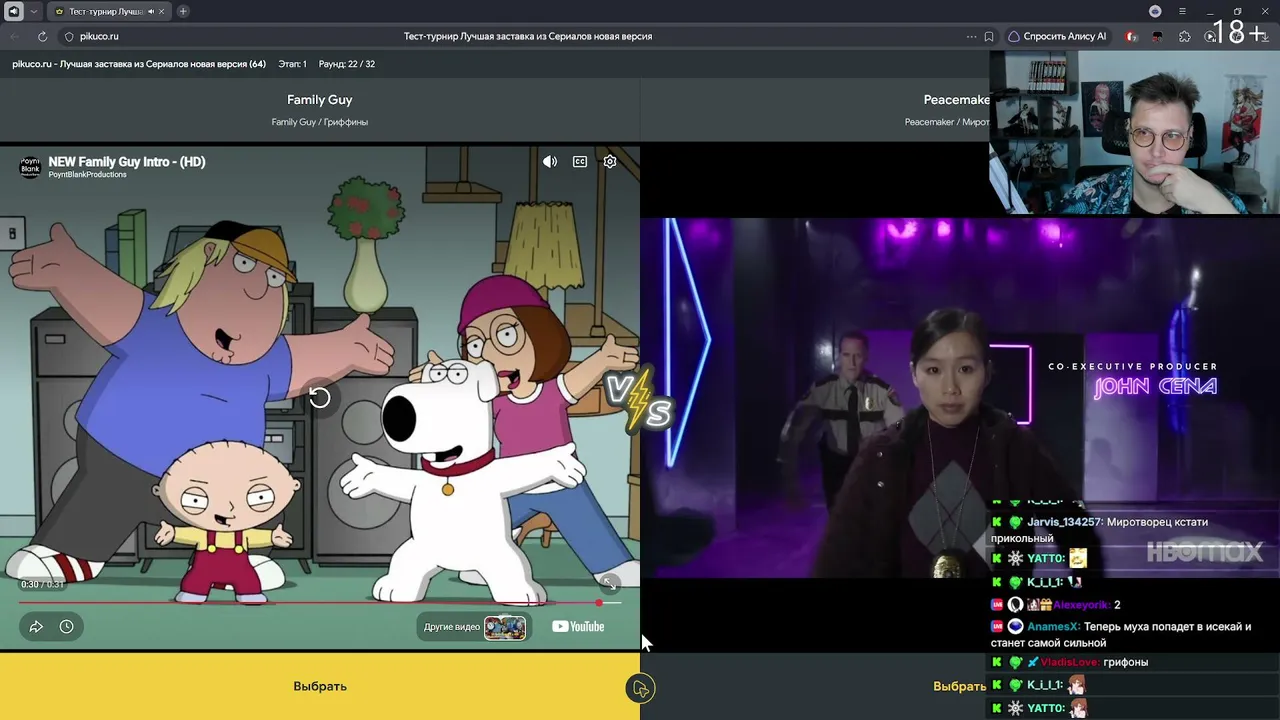The width and height of the screenshot is (1280, 720).
Task: Open YouTube player settings gear
Action: coord(610,161)
